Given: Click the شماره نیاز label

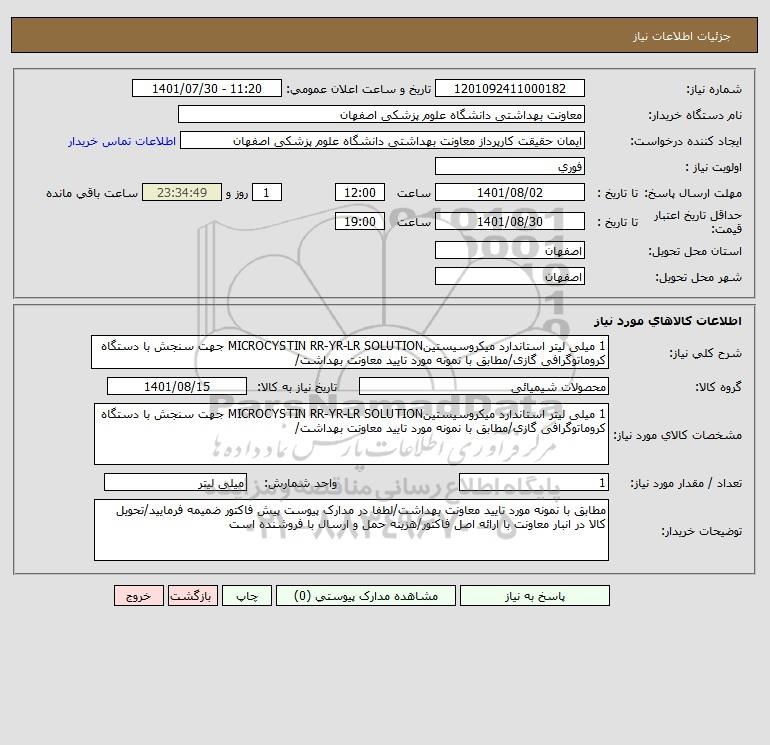Looking at the screenshot, I should click(x=714, y=89).
